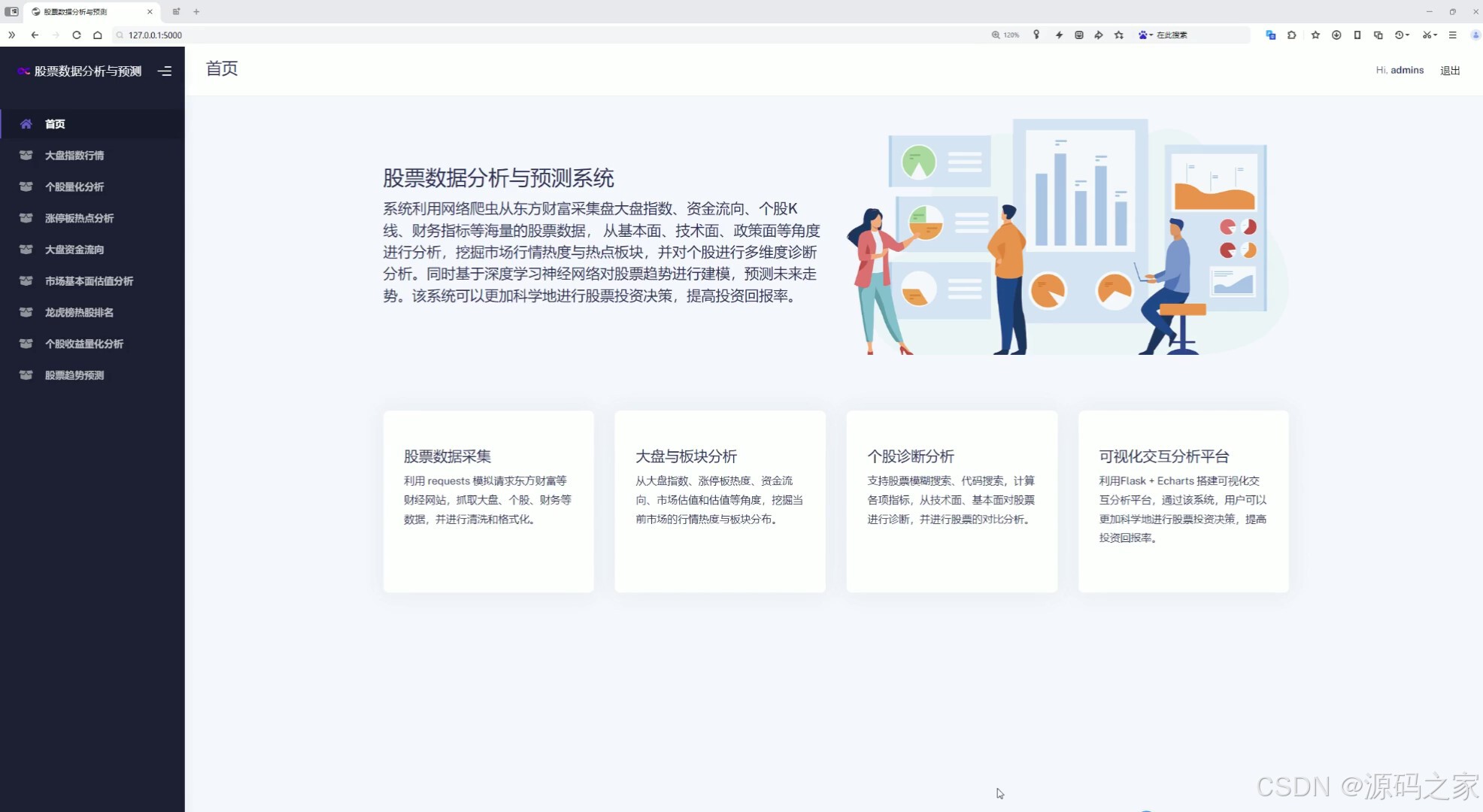
Task: Open the 股票数据采集 feature card
Action: point(488,501)
